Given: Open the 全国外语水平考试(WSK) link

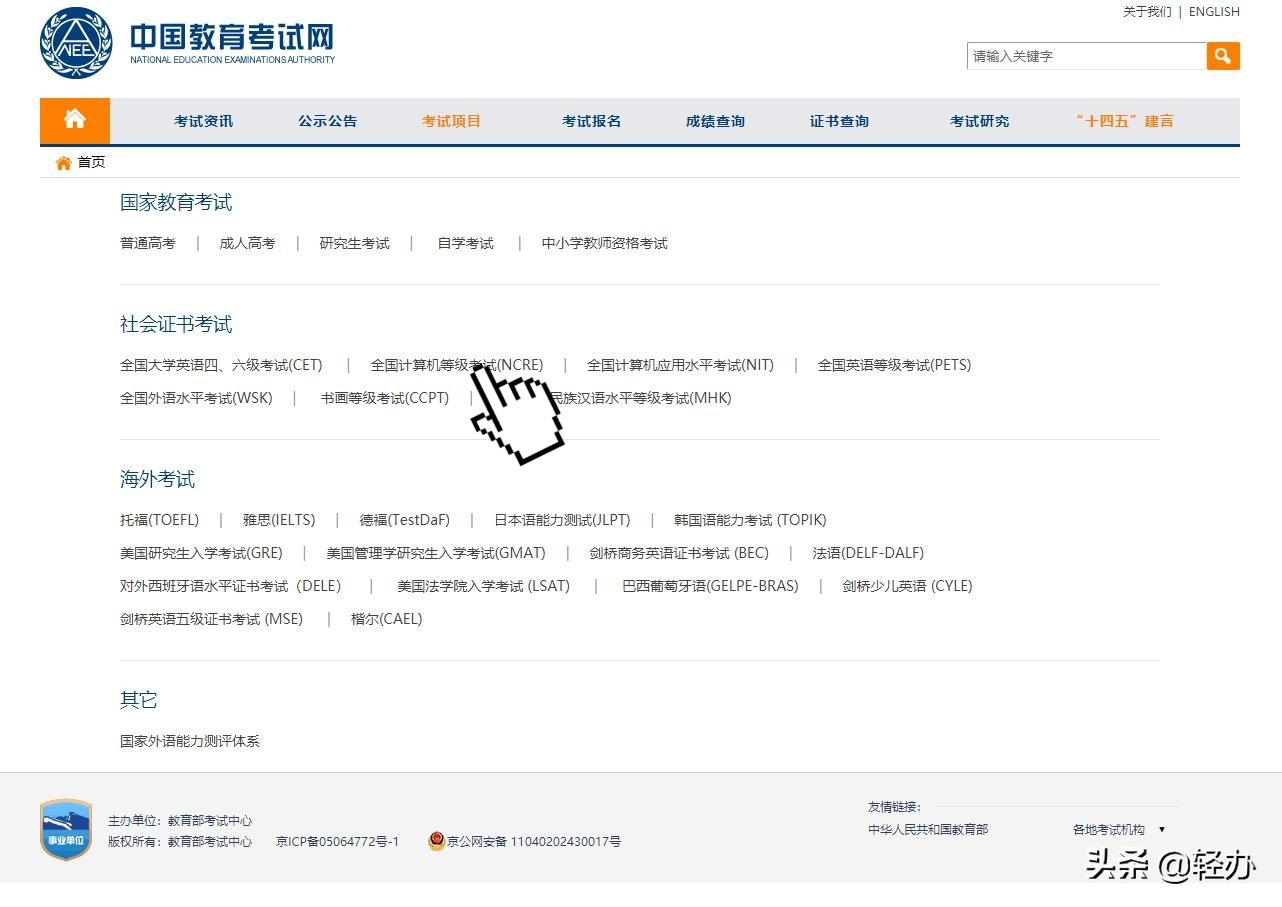Looking at the screenshot, I should click(196, 398).
